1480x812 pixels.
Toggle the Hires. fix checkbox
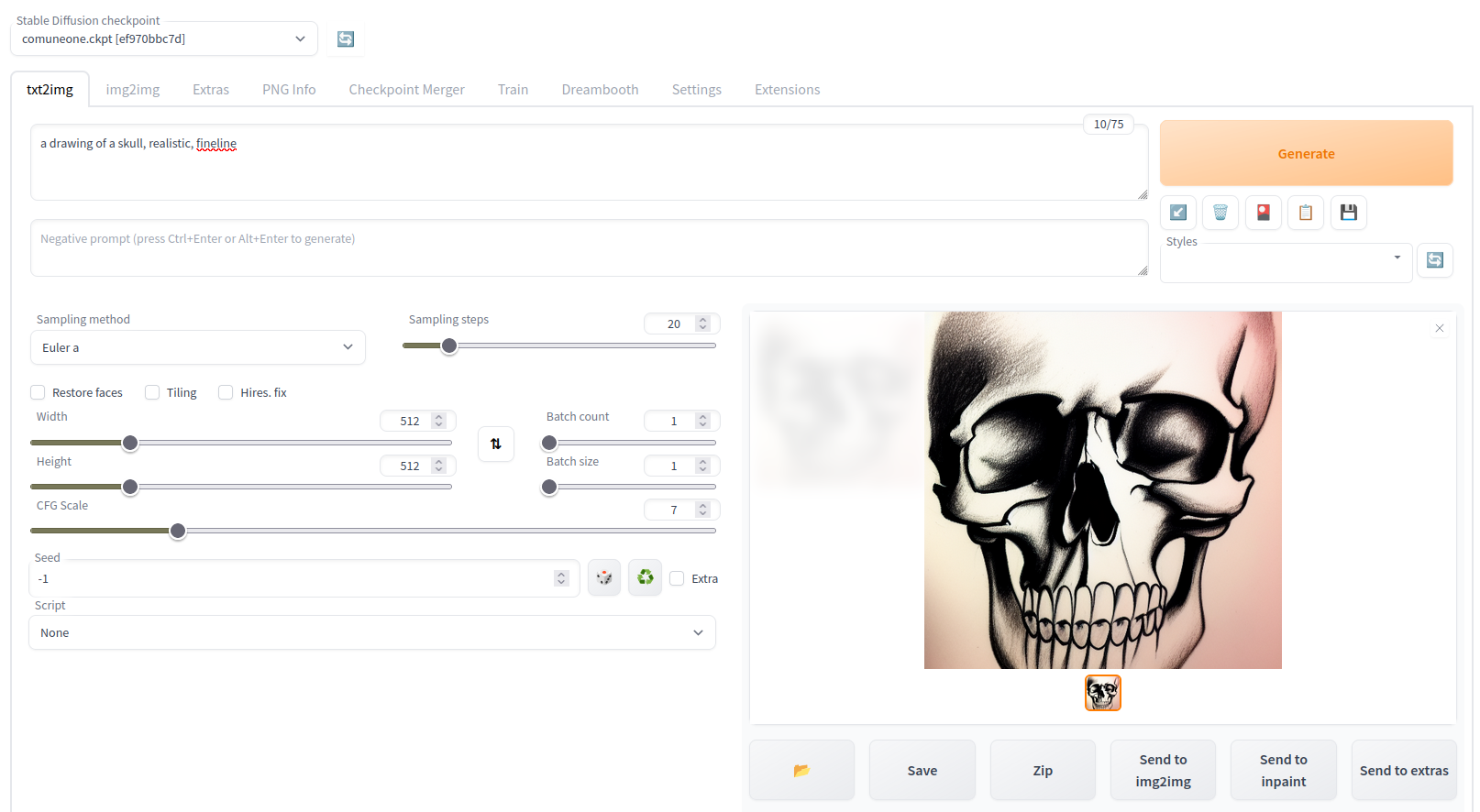tap(226, 392)
